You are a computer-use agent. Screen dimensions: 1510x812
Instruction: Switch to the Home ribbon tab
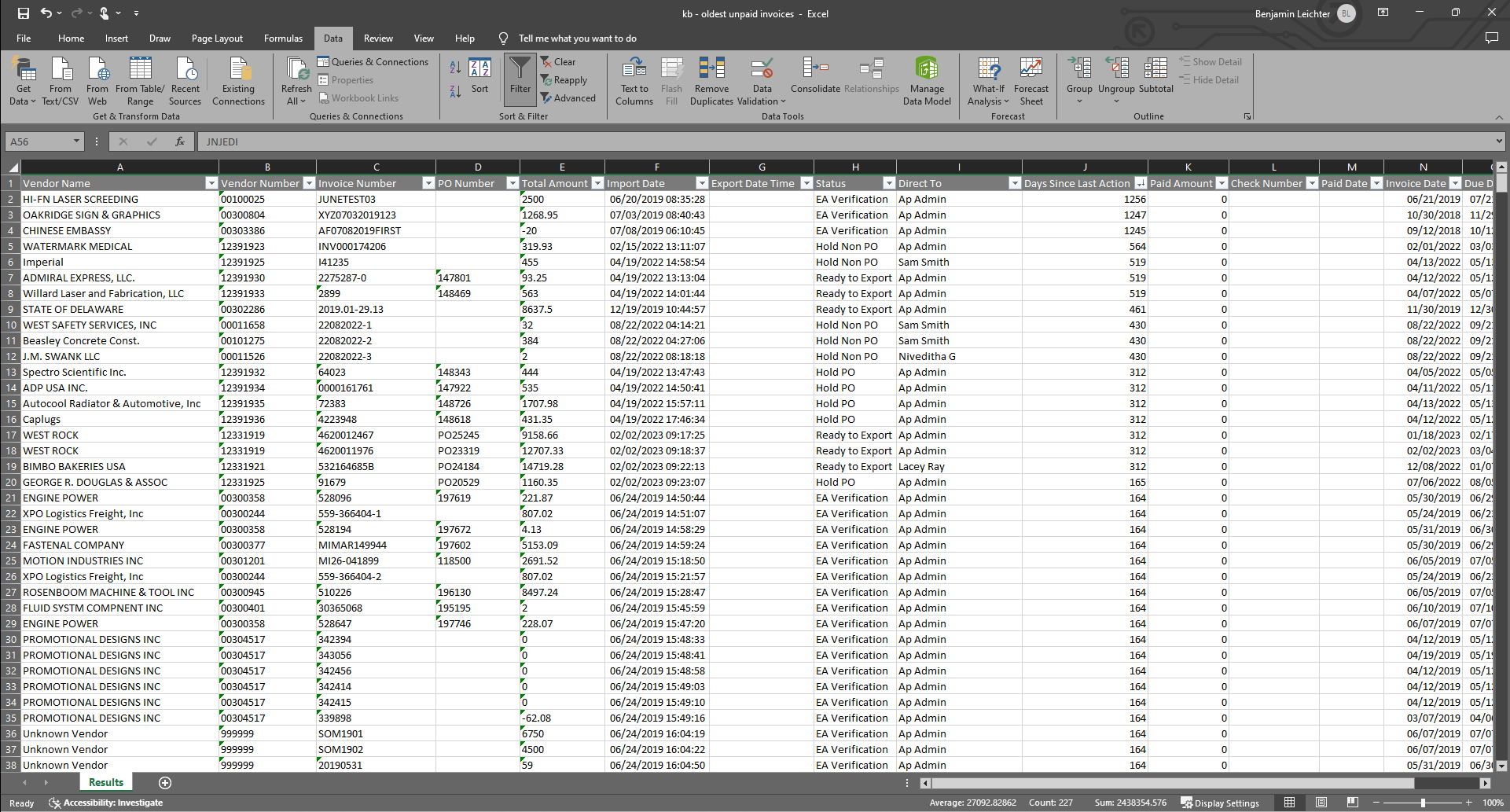point(71,38)
